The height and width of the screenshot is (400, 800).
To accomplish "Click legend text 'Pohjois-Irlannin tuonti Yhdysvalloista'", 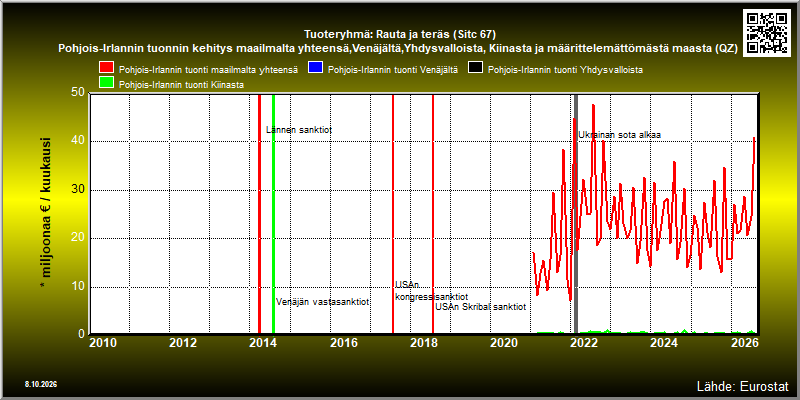I will (565, 70).
